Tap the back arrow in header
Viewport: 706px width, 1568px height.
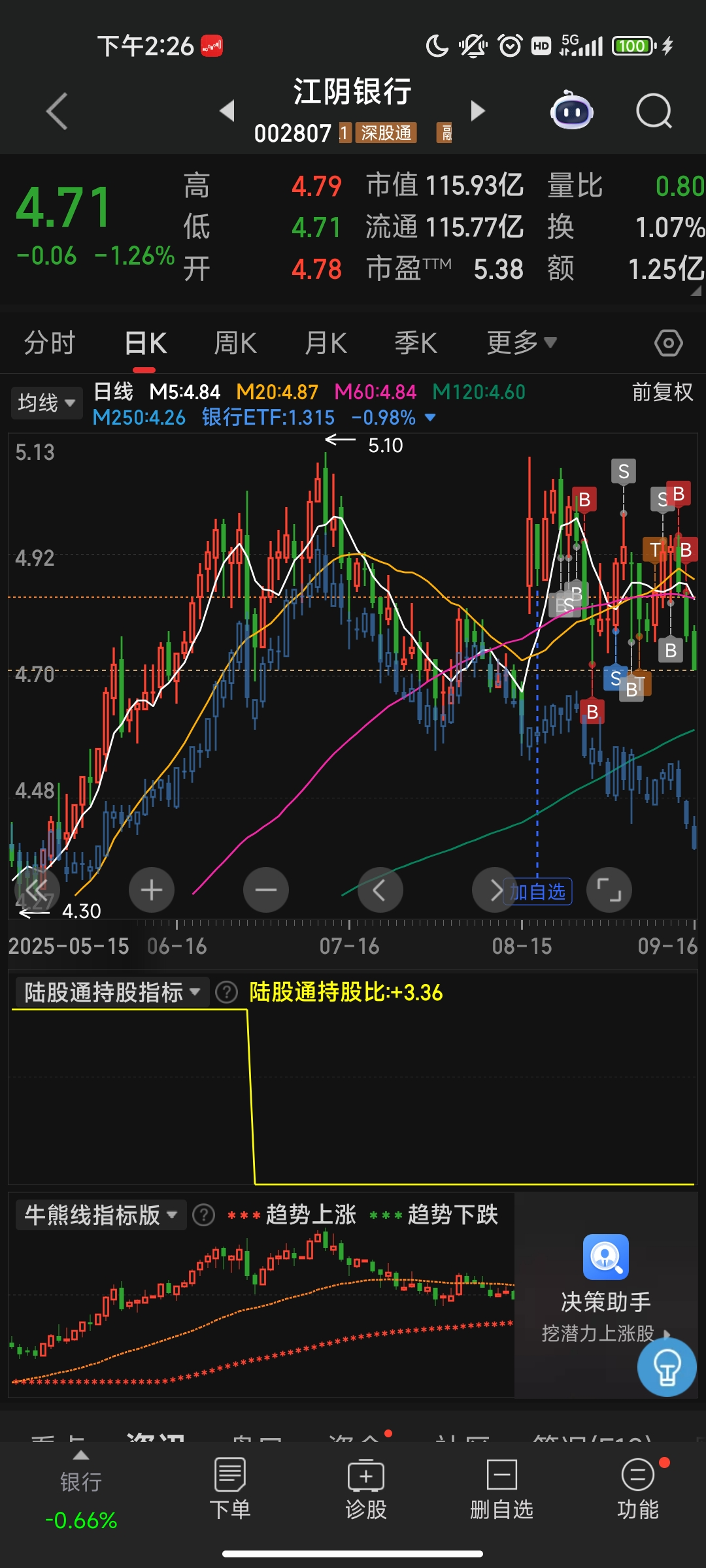[58, 111]
